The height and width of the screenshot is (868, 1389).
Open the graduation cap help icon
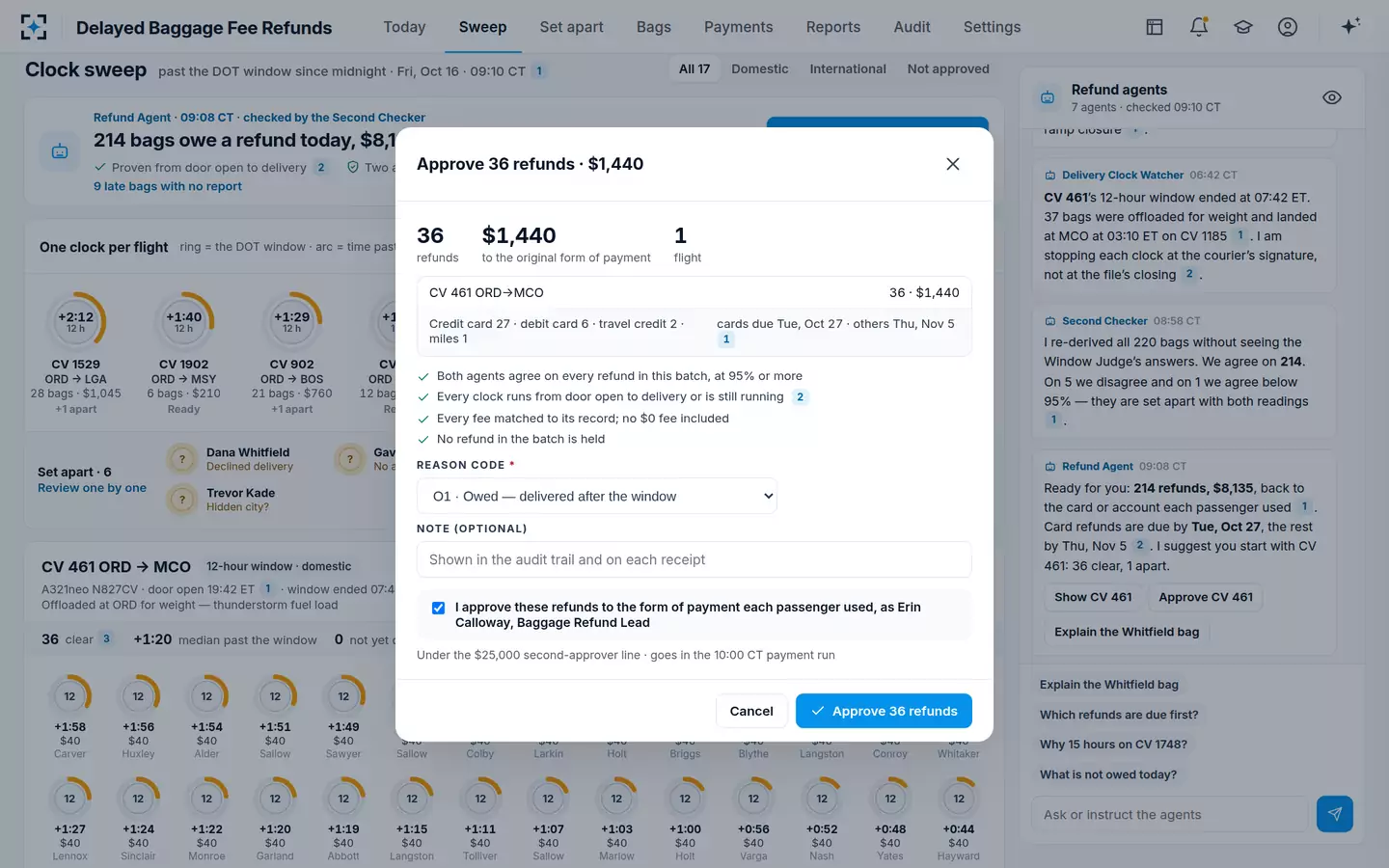coord(1243,27)
